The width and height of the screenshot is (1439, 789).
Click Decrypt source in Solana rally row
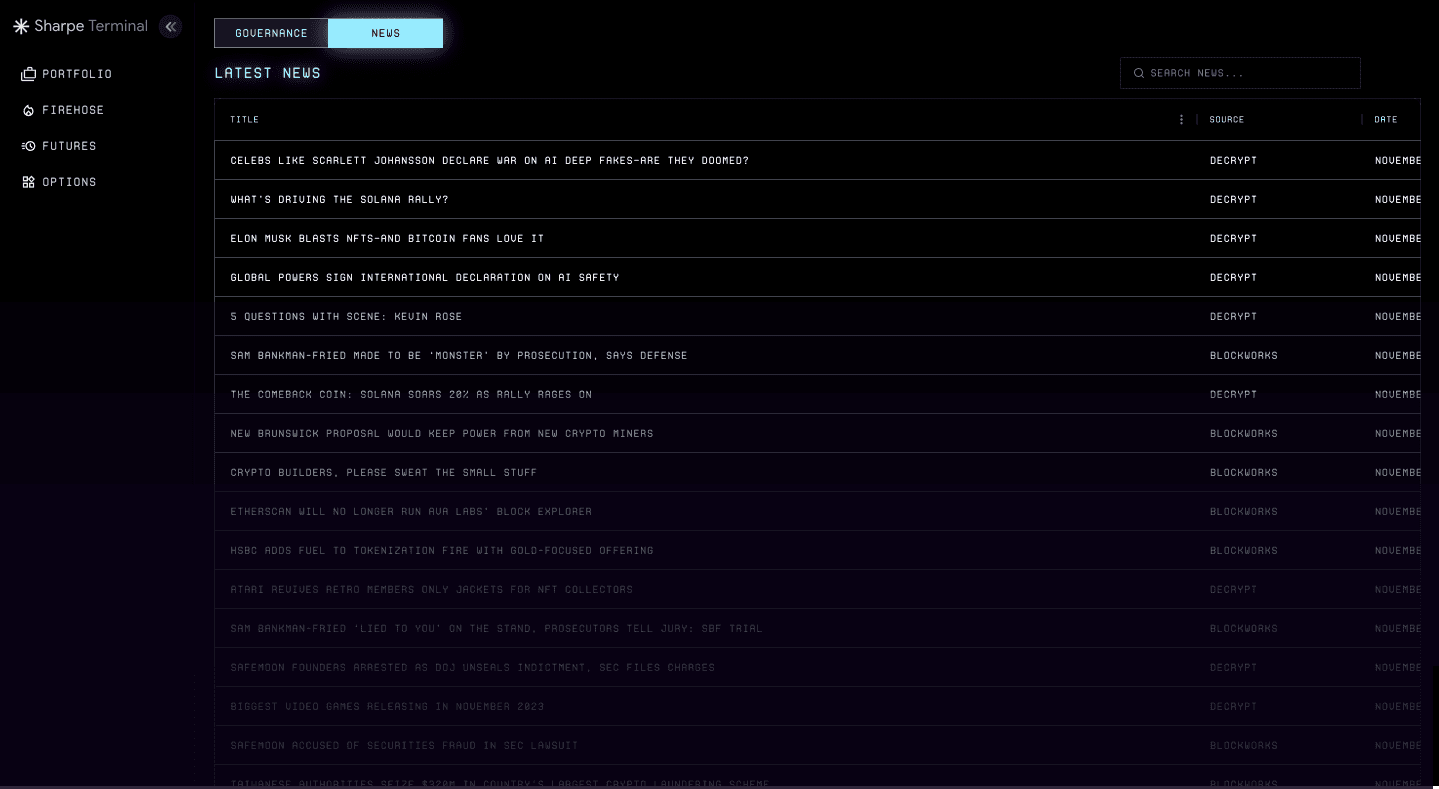(x=1233, y=199)
